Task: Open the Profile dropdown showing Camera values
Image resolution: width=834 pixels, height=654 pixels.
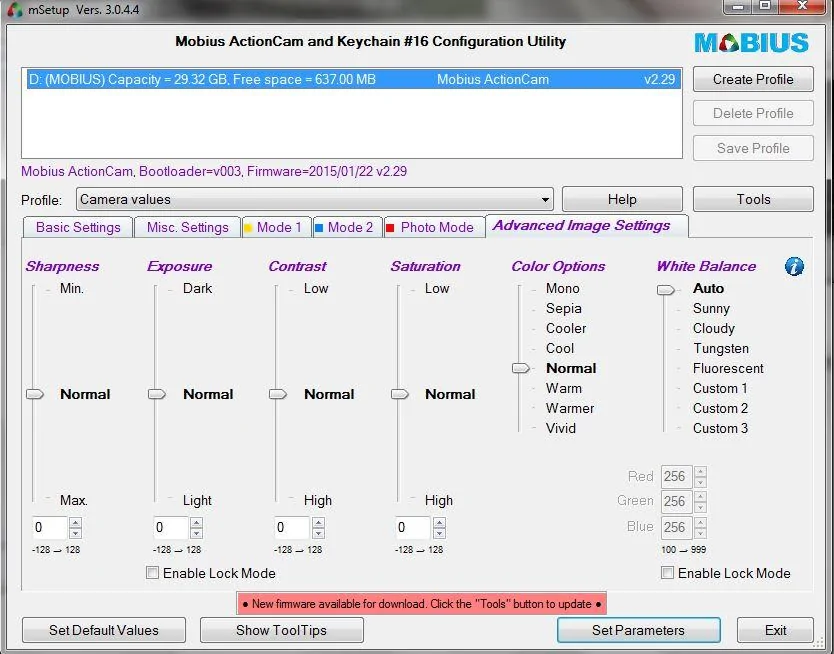Action: click(x=314, y=199)
